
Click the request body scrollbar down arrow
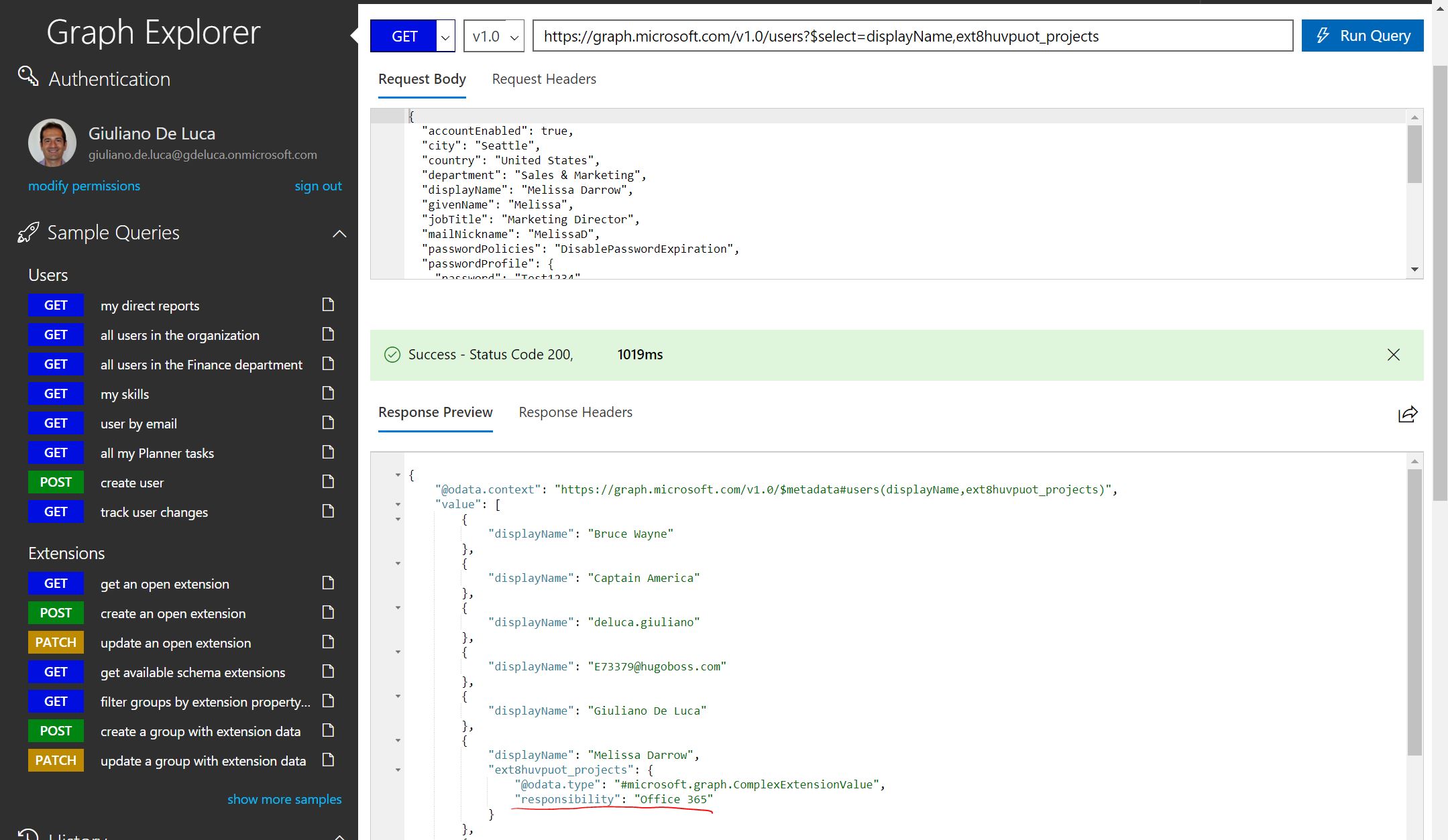point(1414,269)
